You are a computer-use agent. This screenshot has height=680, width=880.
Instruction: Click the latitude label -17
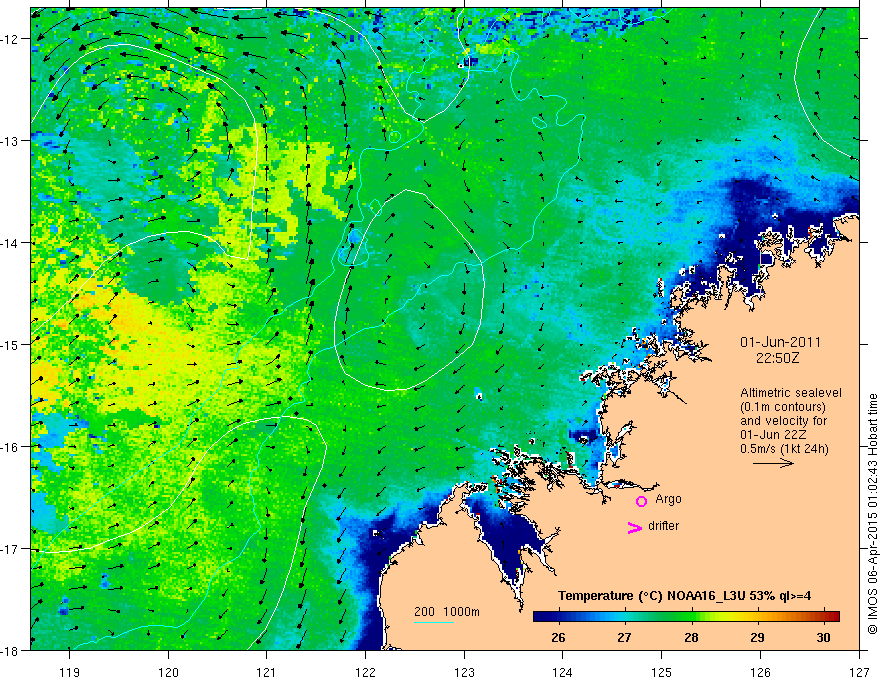click(x=11, y=549)
